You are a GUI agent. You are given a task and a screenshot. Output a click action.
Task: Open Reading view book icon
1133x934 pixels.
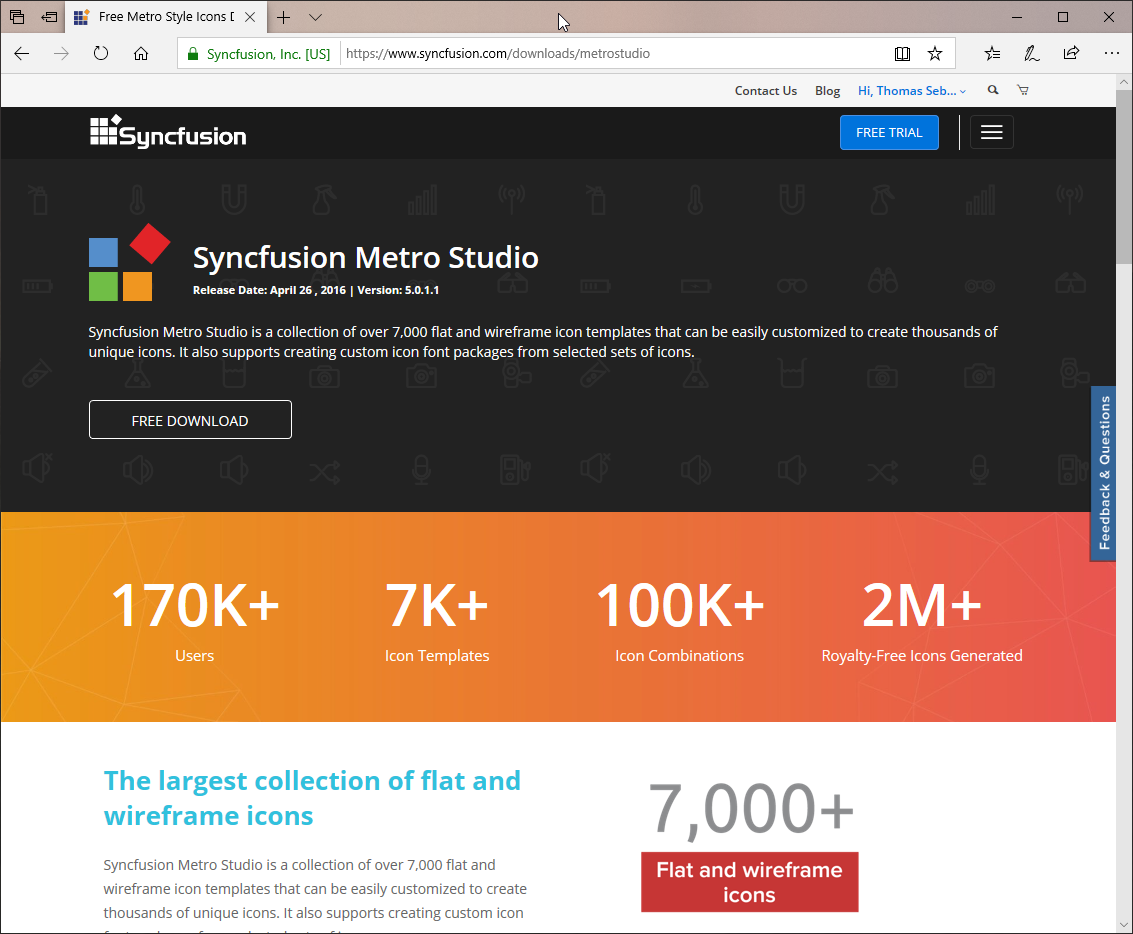point(902,54)
